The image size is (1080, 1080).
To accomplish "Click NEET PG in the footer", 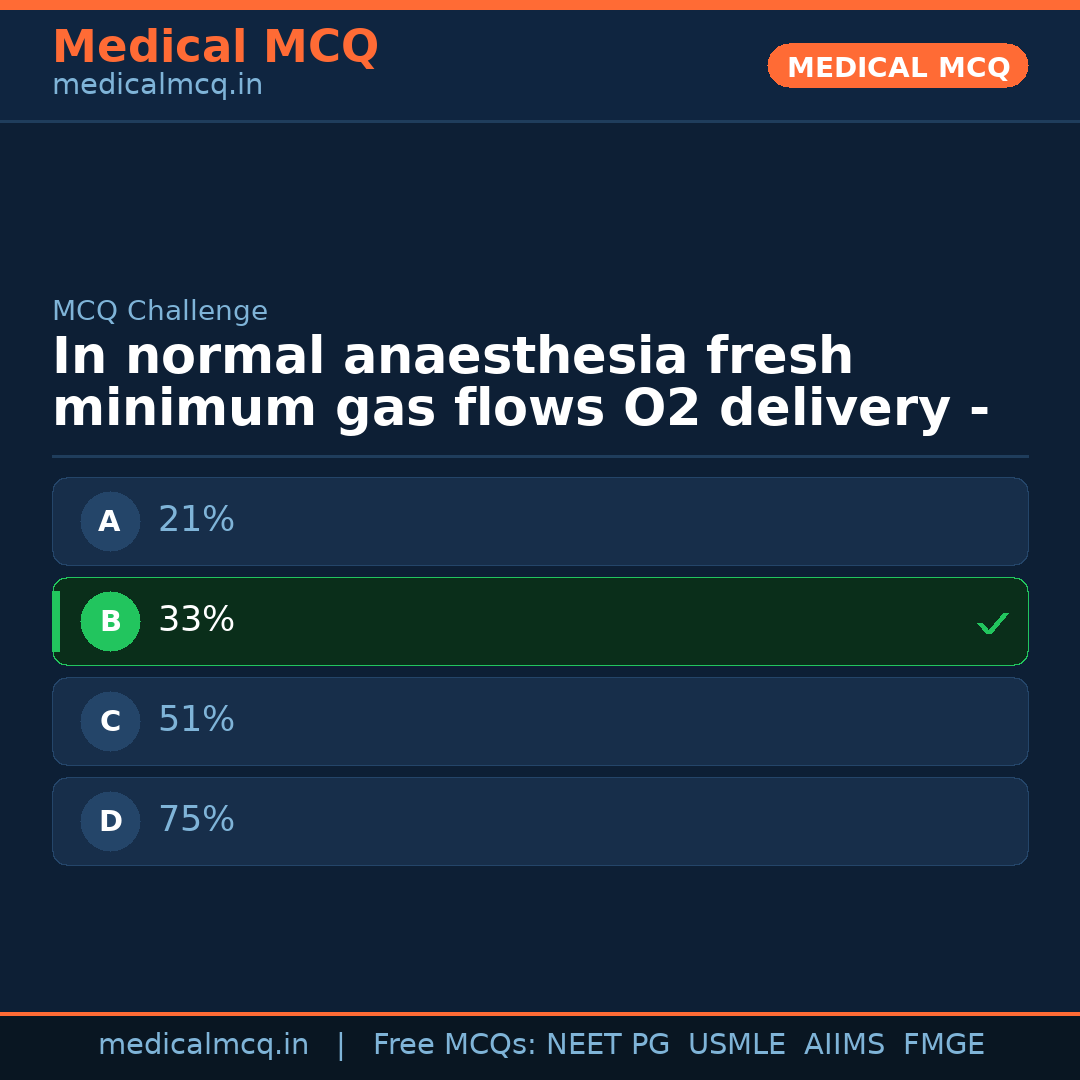I will click(608, 1045).
